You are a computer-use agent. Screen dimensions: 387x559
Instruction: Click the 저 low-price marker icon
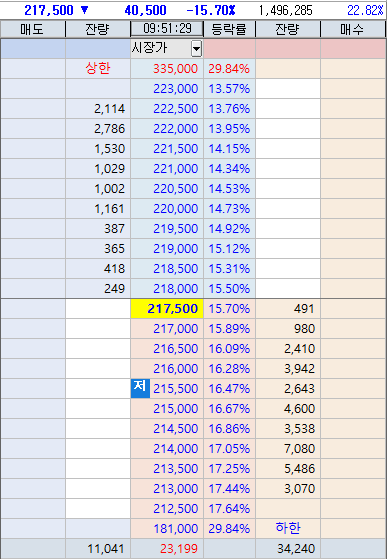(140, 388)
